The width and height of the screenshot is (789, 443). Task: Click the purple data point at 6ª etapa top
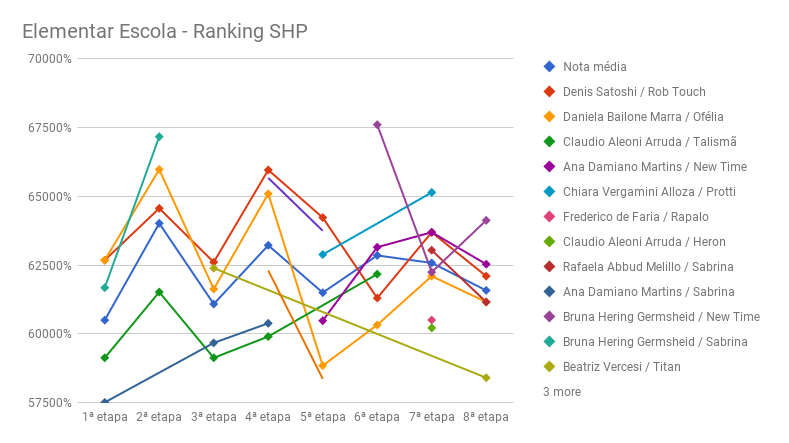pyautogui.click(x=377, y=125)
